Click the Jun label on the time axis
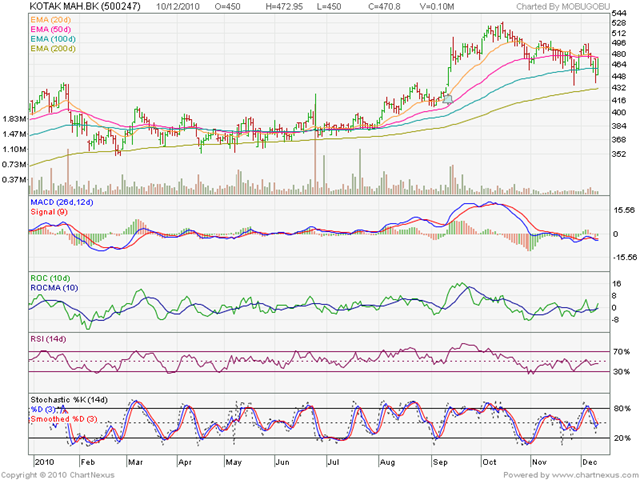 point(282,462)
